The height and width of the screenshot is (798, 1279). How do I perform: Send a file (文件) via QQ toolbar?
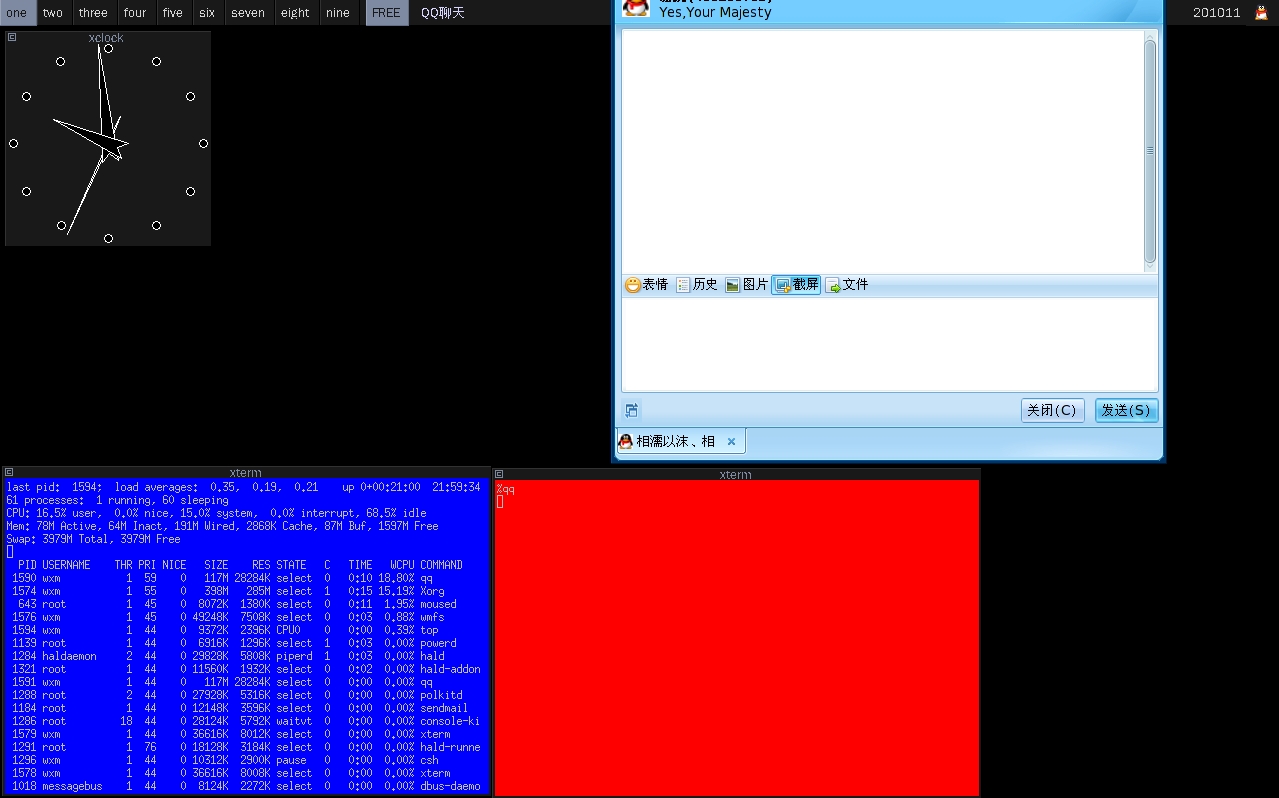(847, 285)
